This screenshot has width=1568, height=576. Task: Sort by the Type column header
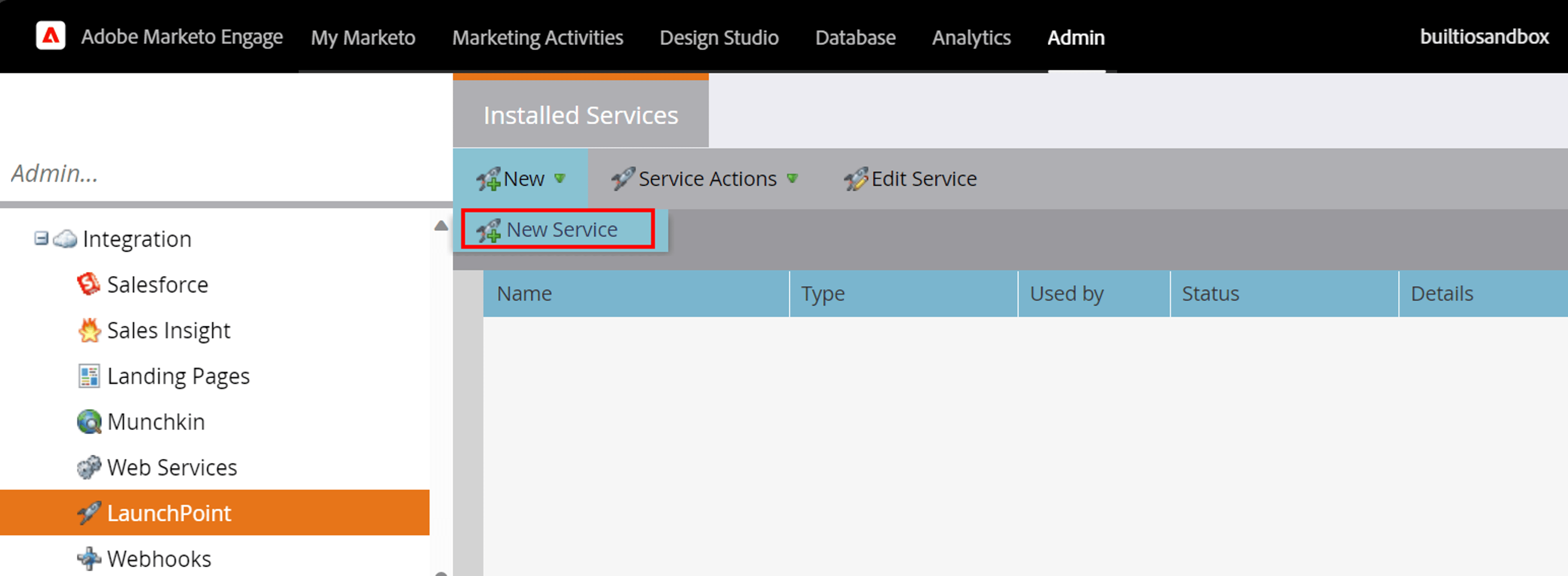(x=903, y=293)
